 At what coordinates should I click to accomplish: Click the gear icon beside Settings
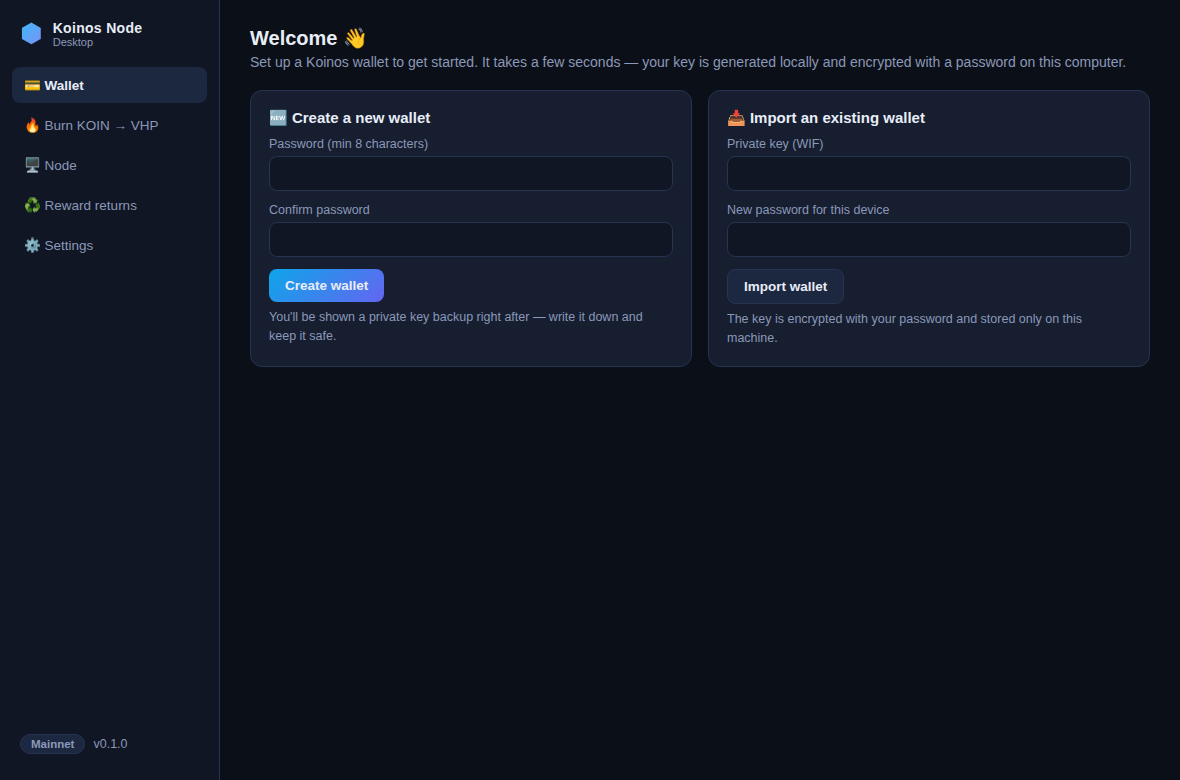tap(32, 245)
